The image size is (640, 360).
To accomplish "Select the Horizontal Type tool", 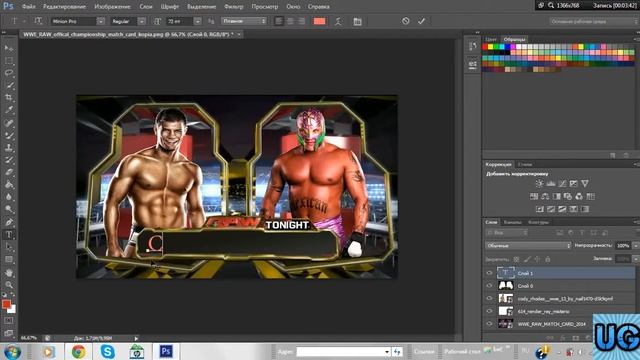I will (x=9, y=235).
